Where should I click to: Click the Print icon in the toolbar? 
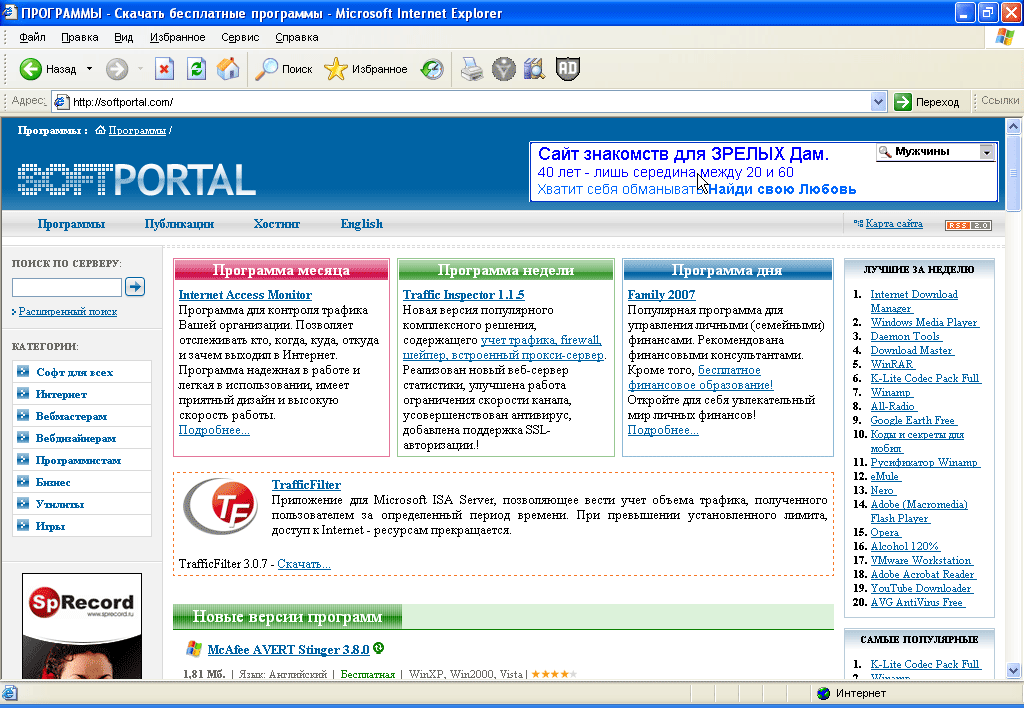click(x=472, y=69)
